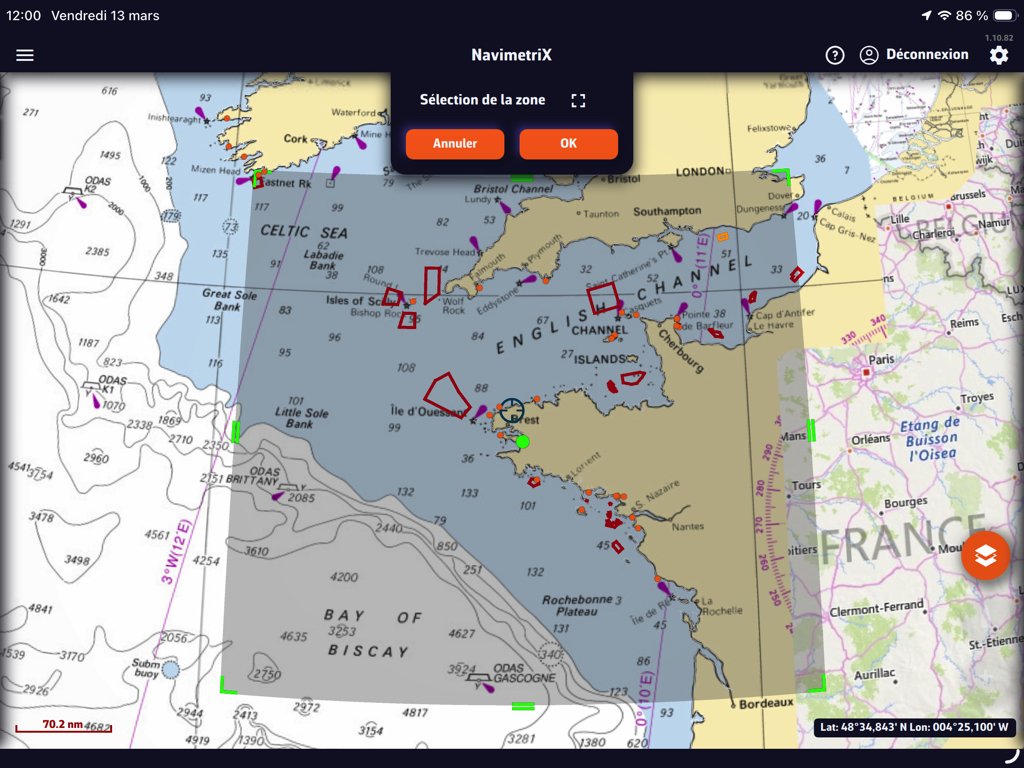The width and height of the screenshot is (1024, 768).
Task: Tap the large red zone west of Ouessant
Action: (x=445, y=394)
